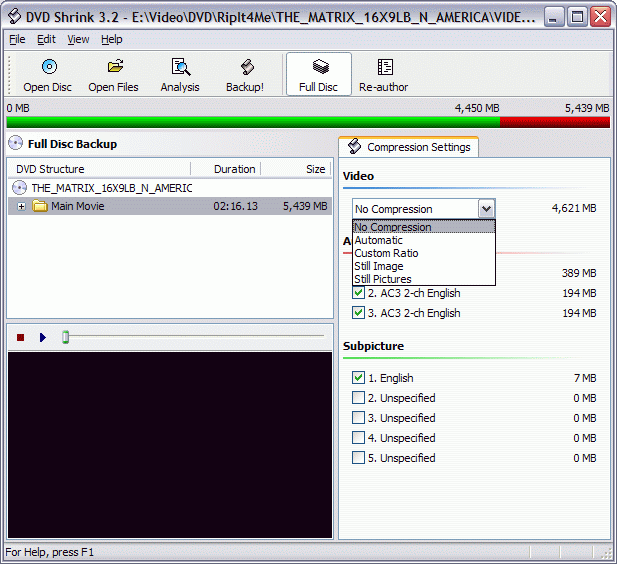Open the File menu

click(17, 39)
